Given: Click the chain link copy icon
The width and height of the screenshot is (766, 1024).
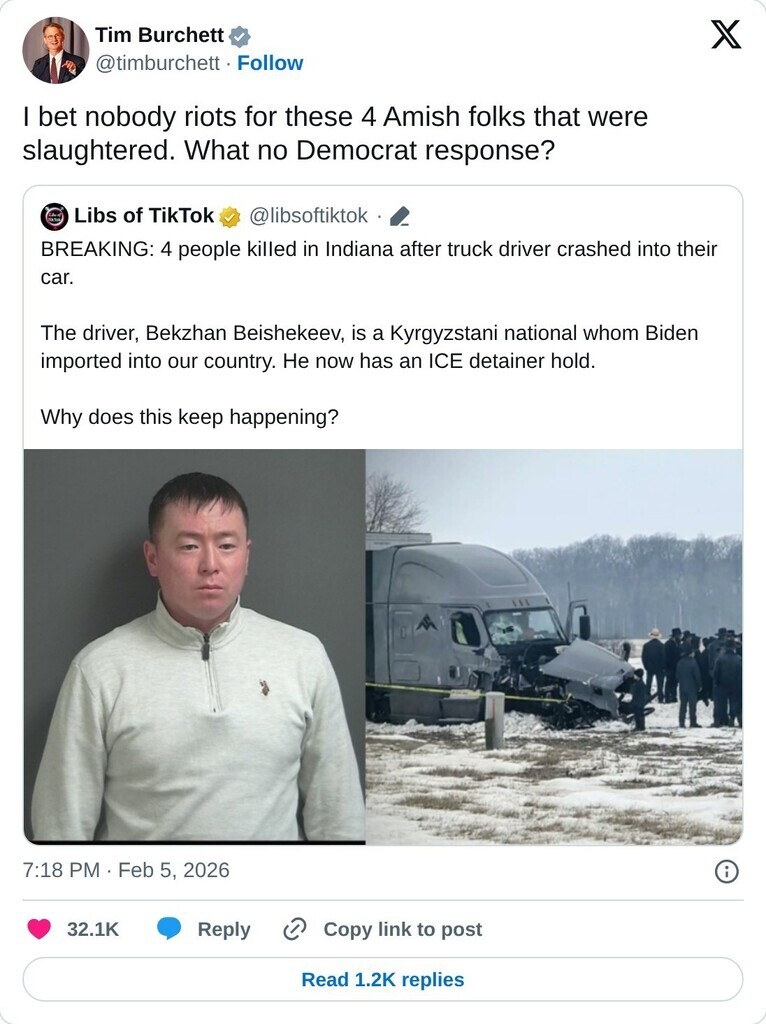Looking at the screenshot, I should (295, 929).
